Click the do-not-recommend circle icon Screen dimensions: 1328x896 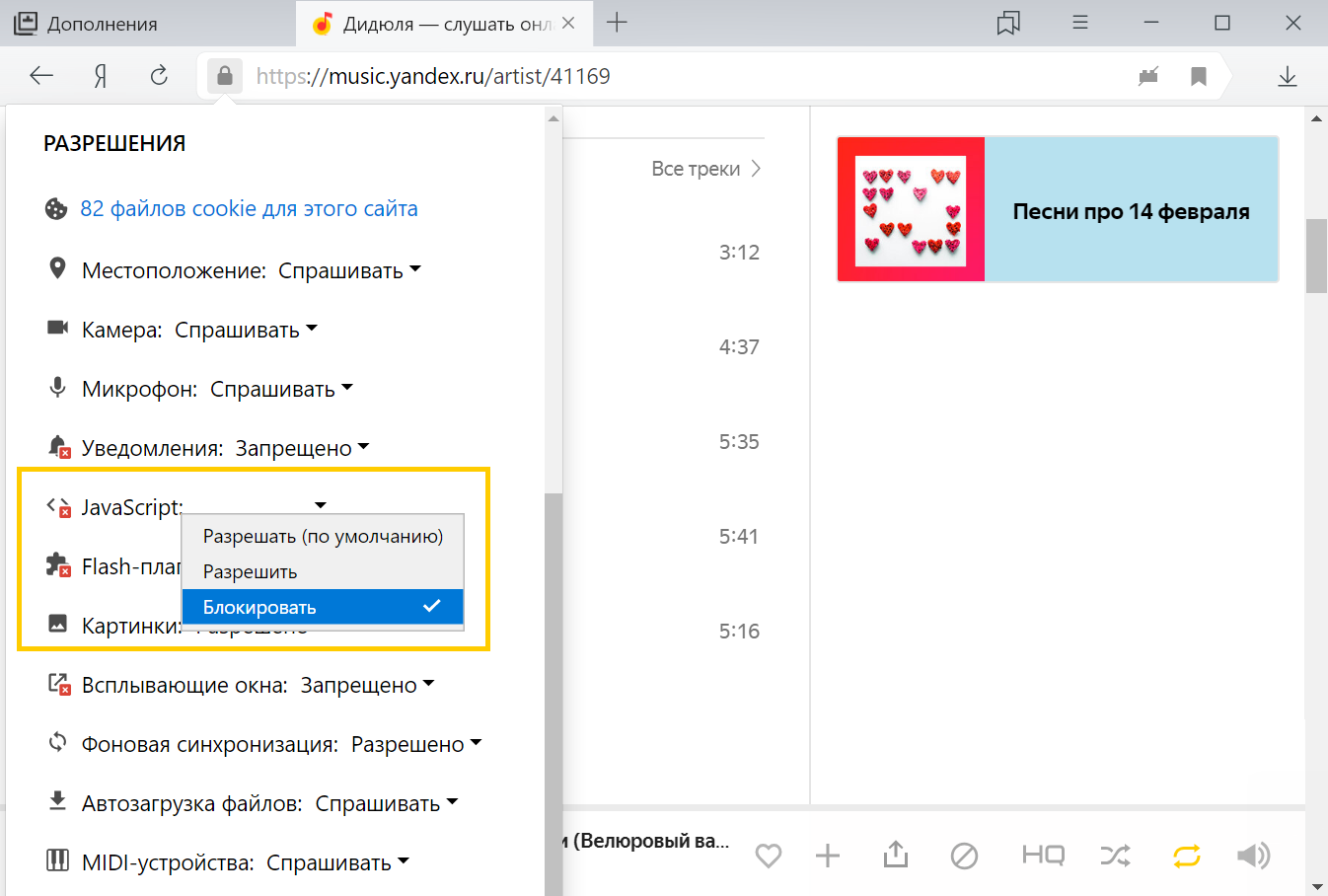pos(964,856)
